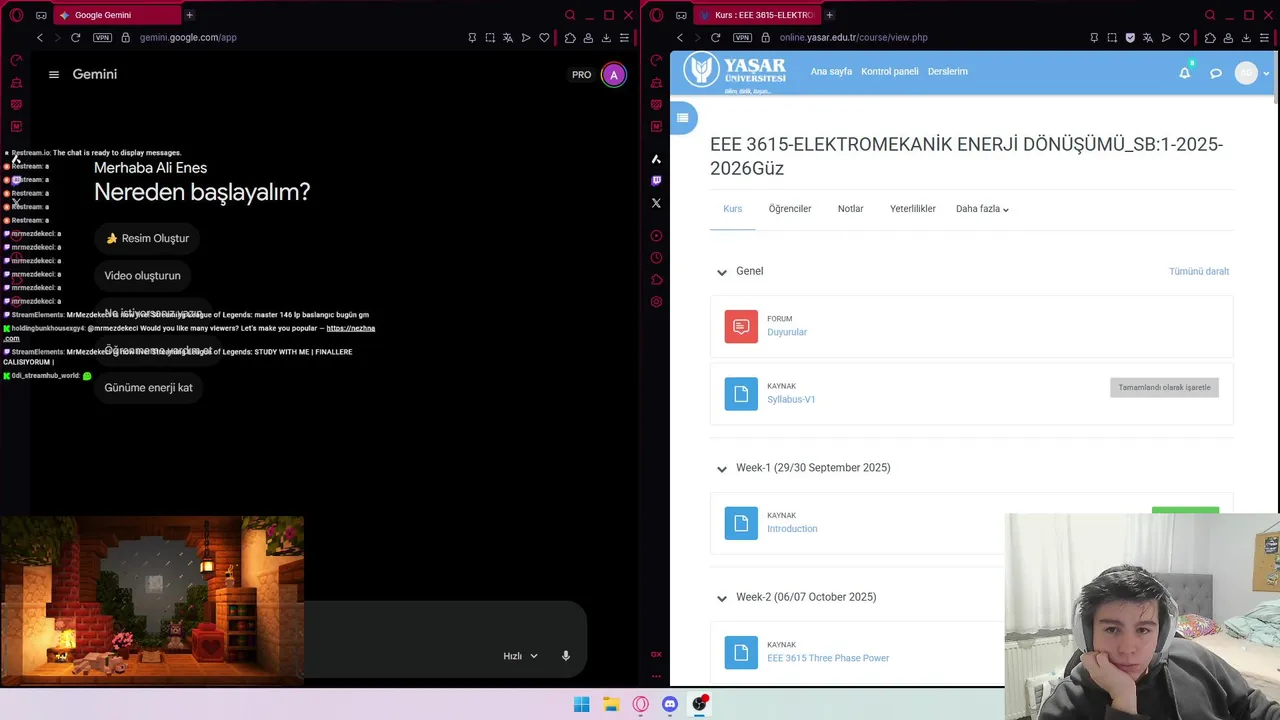Click the blue file icon beside Introduction
This screenshot has width=1280, height=720.
[741, 523]
